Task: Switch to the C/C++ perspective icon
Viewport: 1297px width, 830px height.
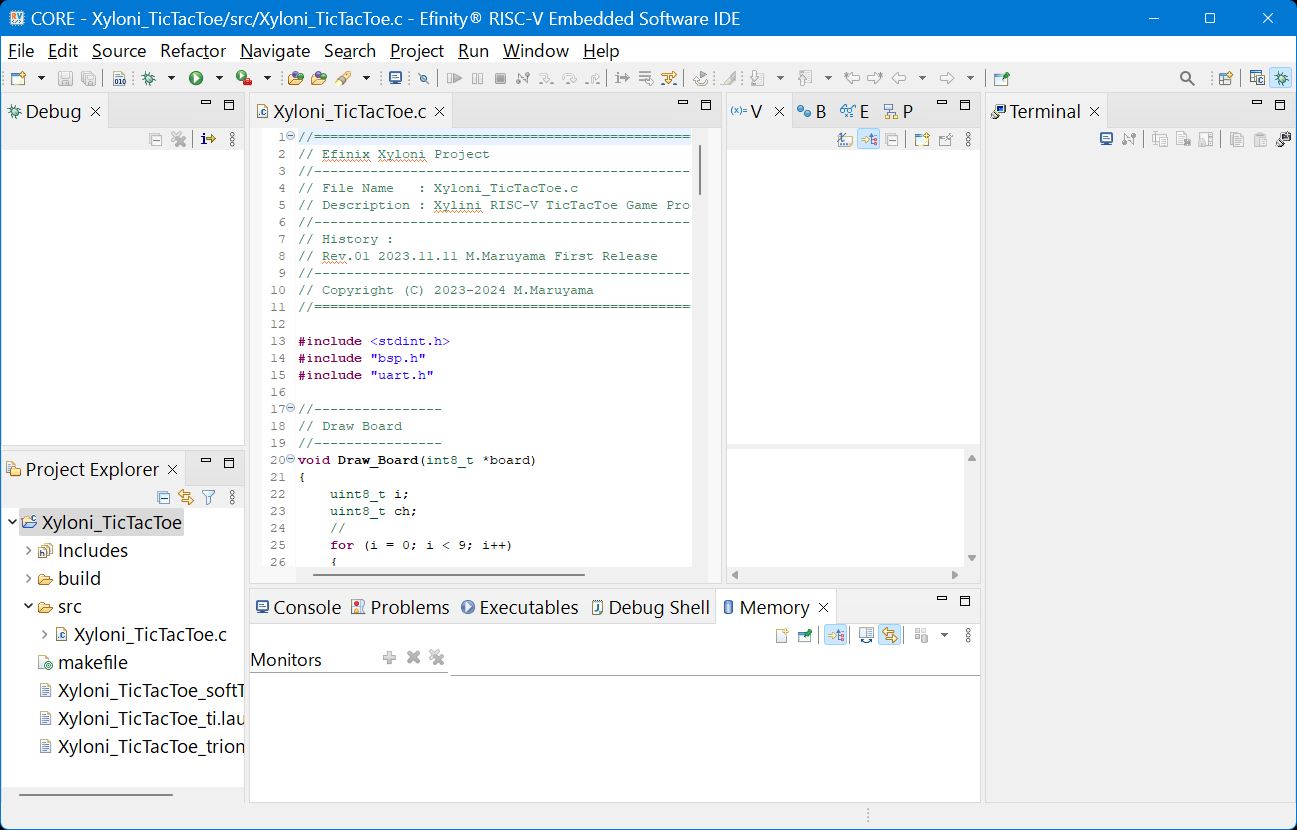Action: tap(1257, 78)
